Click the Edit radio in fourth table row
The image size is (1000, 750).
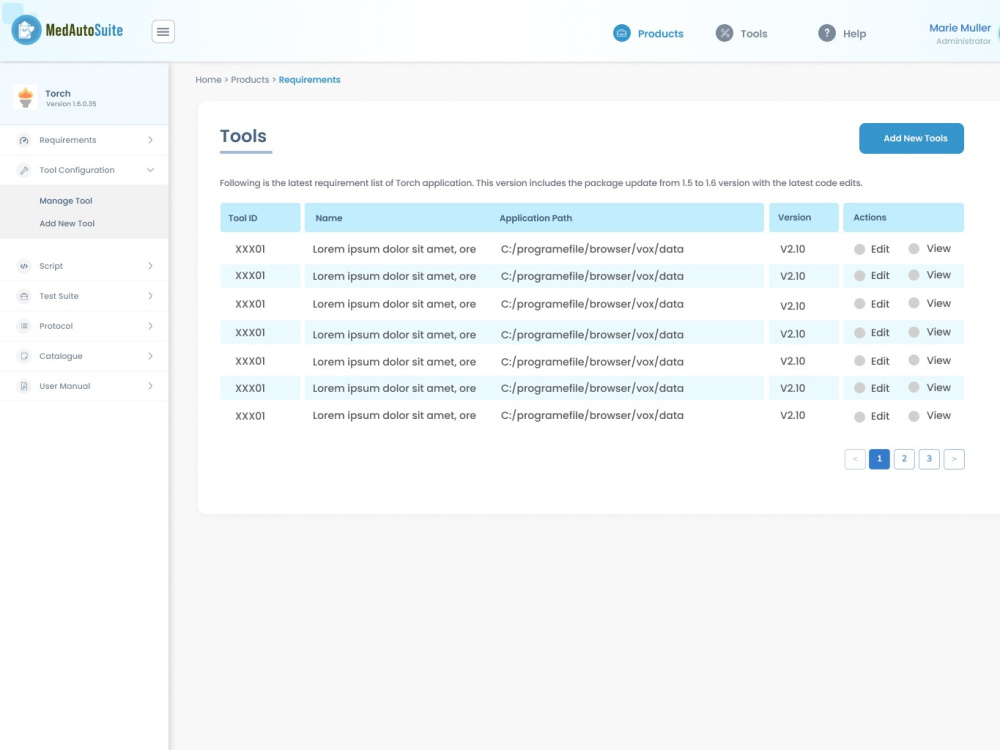(860, 333)
